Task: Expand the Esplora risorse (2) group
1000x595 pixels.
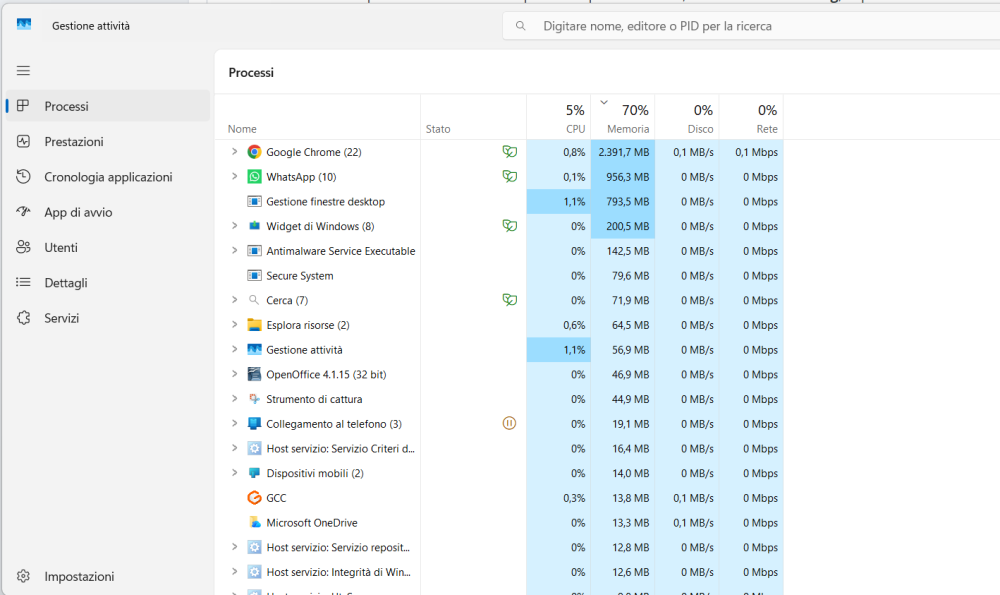Action: (x=234, y=325)
